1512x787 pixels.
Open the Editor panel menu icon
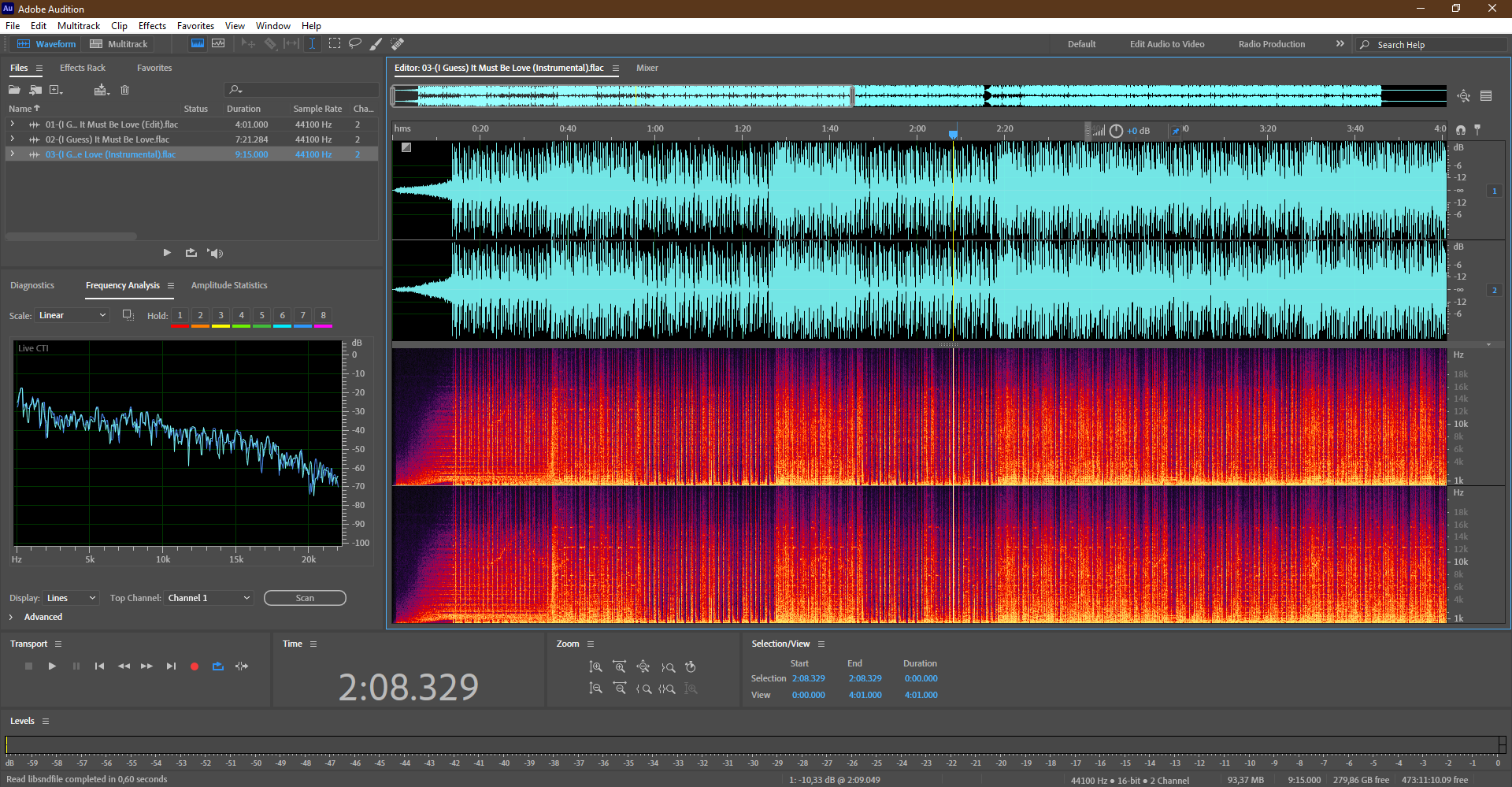click(616, 68)
